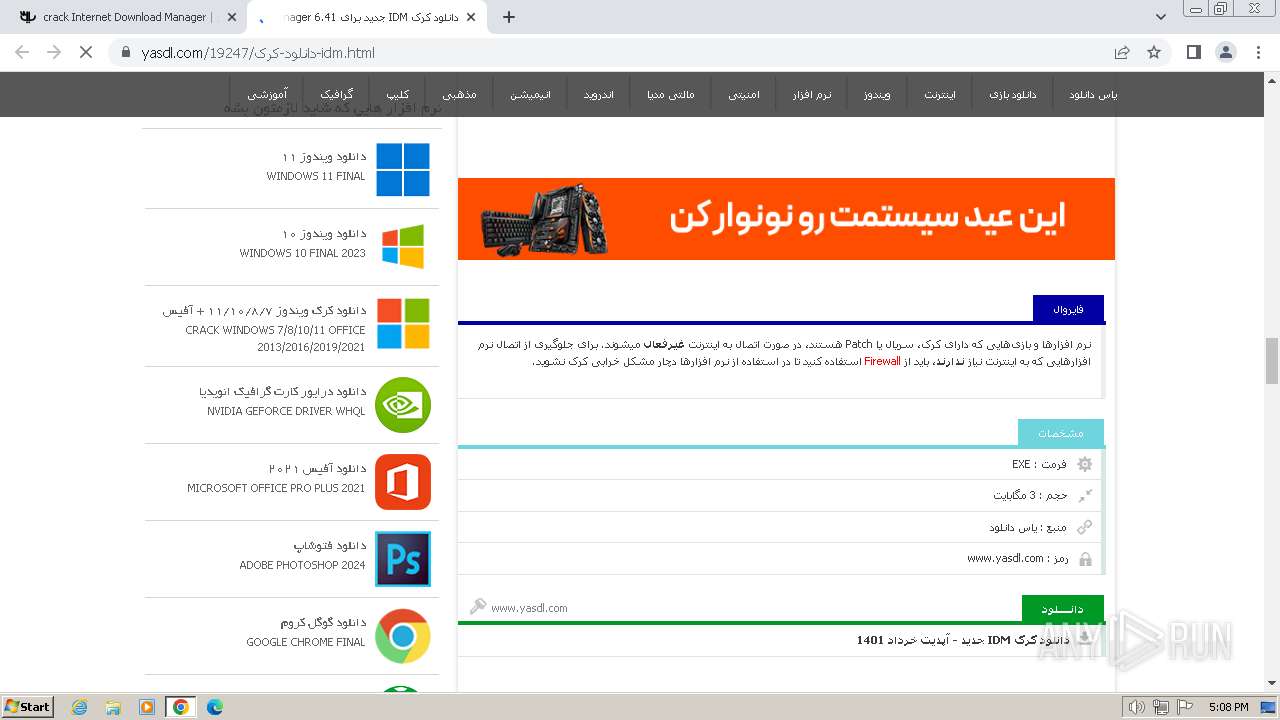
Task: Follow the red Firewall link
Action: [x=882, y=361]
